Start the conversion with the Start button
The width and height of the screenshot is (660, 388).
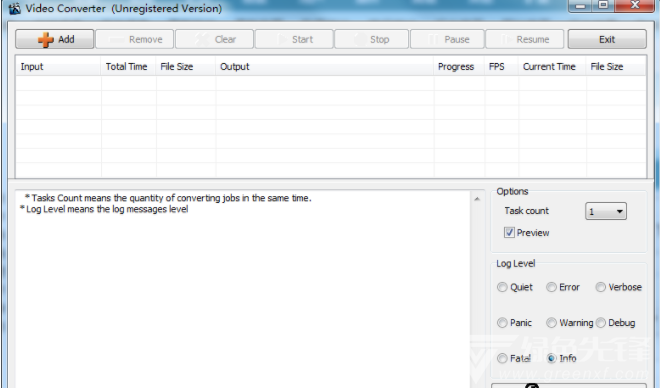pyautogui.click(x=294, y=39)
